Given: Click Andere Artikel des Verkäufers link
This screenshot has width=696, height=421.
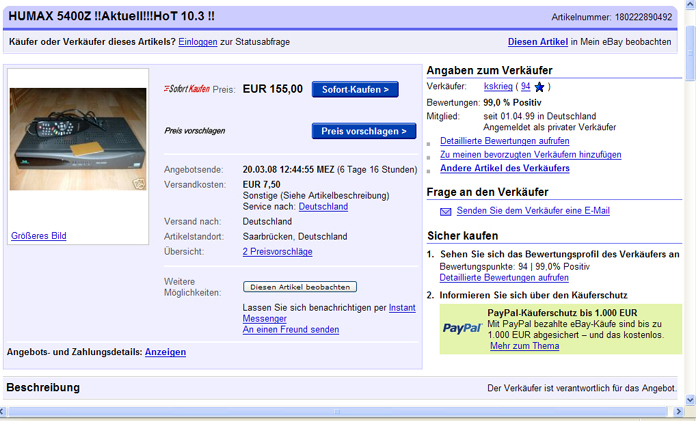Looking at the screenshot, I should (x=504, y=169).
